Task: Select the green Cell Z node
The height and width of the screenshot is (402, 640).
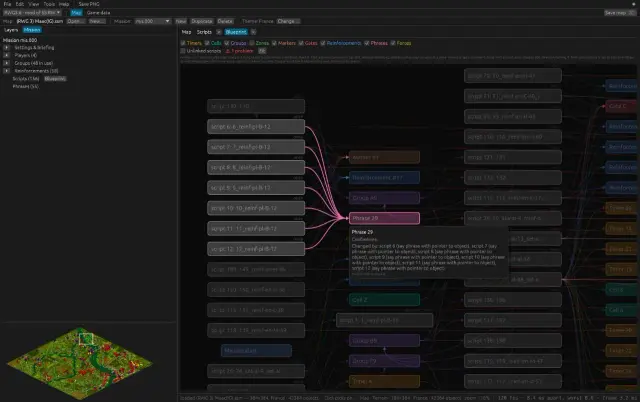Action: click(384, 300)
